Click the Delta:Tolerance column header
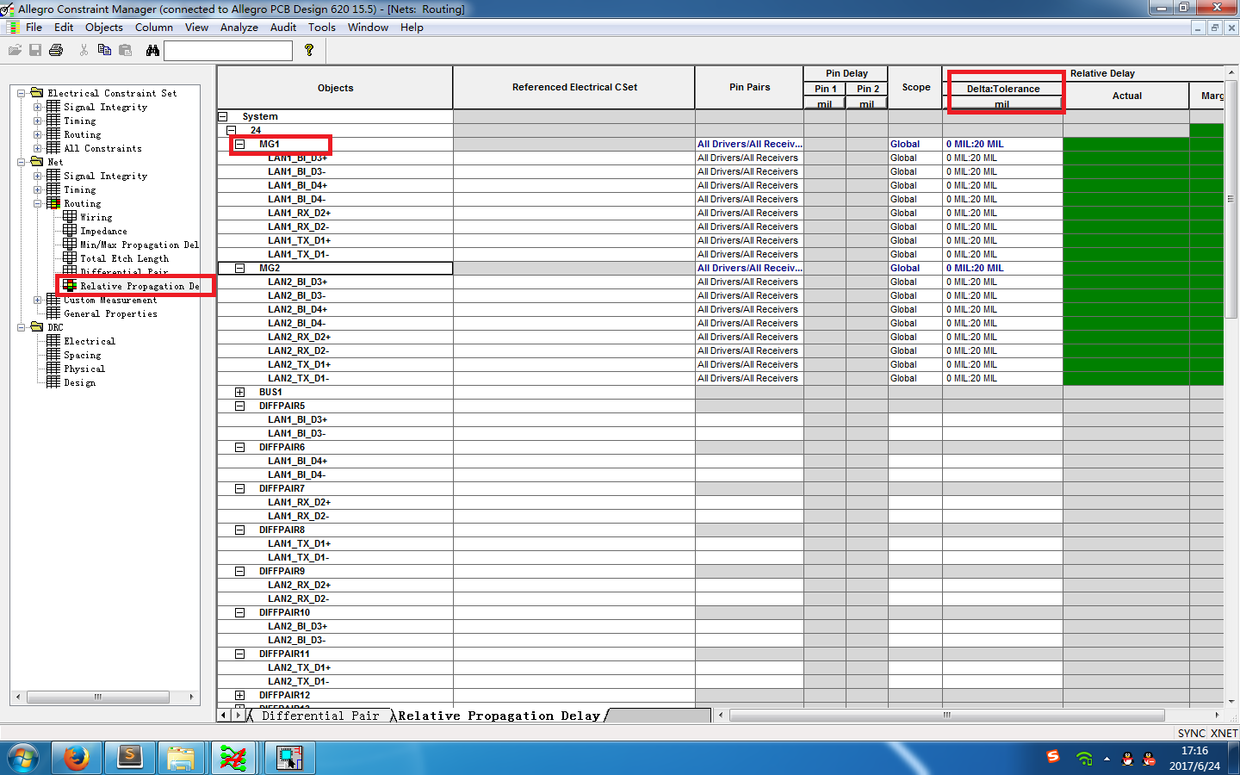The height and width of the screenshot is (775, 1240). tap(1002, 89)
